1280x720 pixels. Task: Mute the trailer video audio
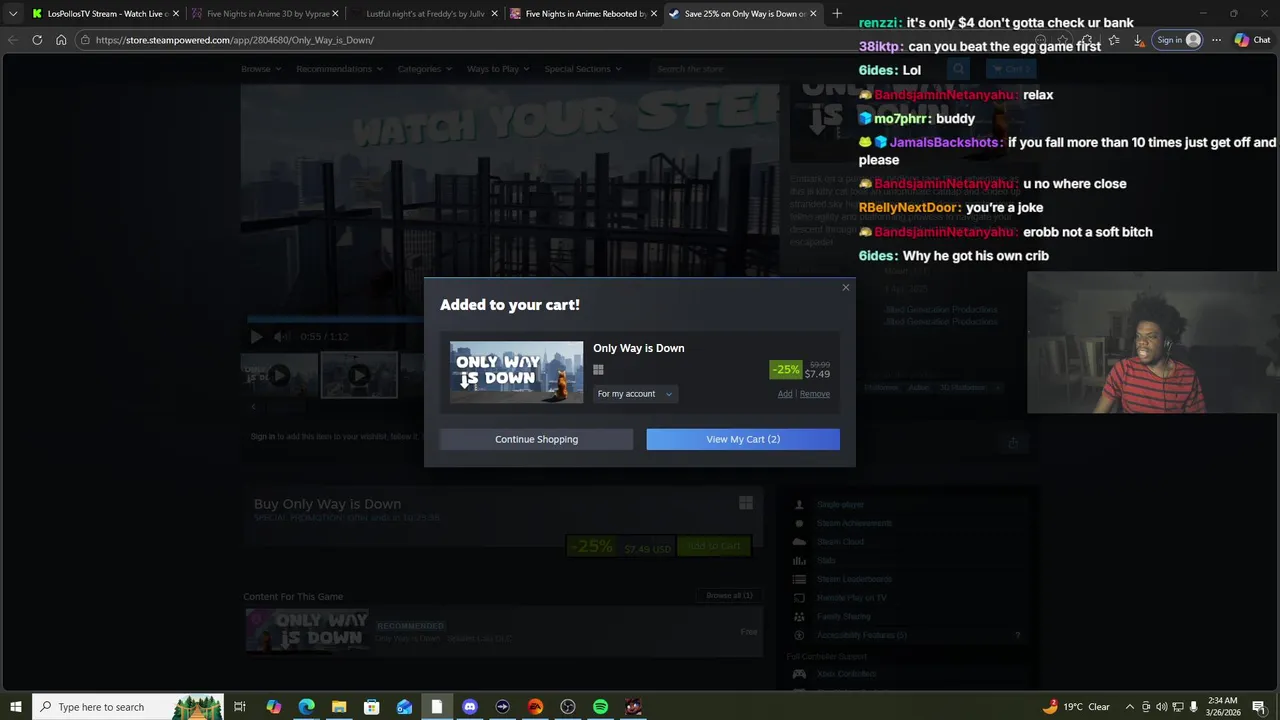282,337
